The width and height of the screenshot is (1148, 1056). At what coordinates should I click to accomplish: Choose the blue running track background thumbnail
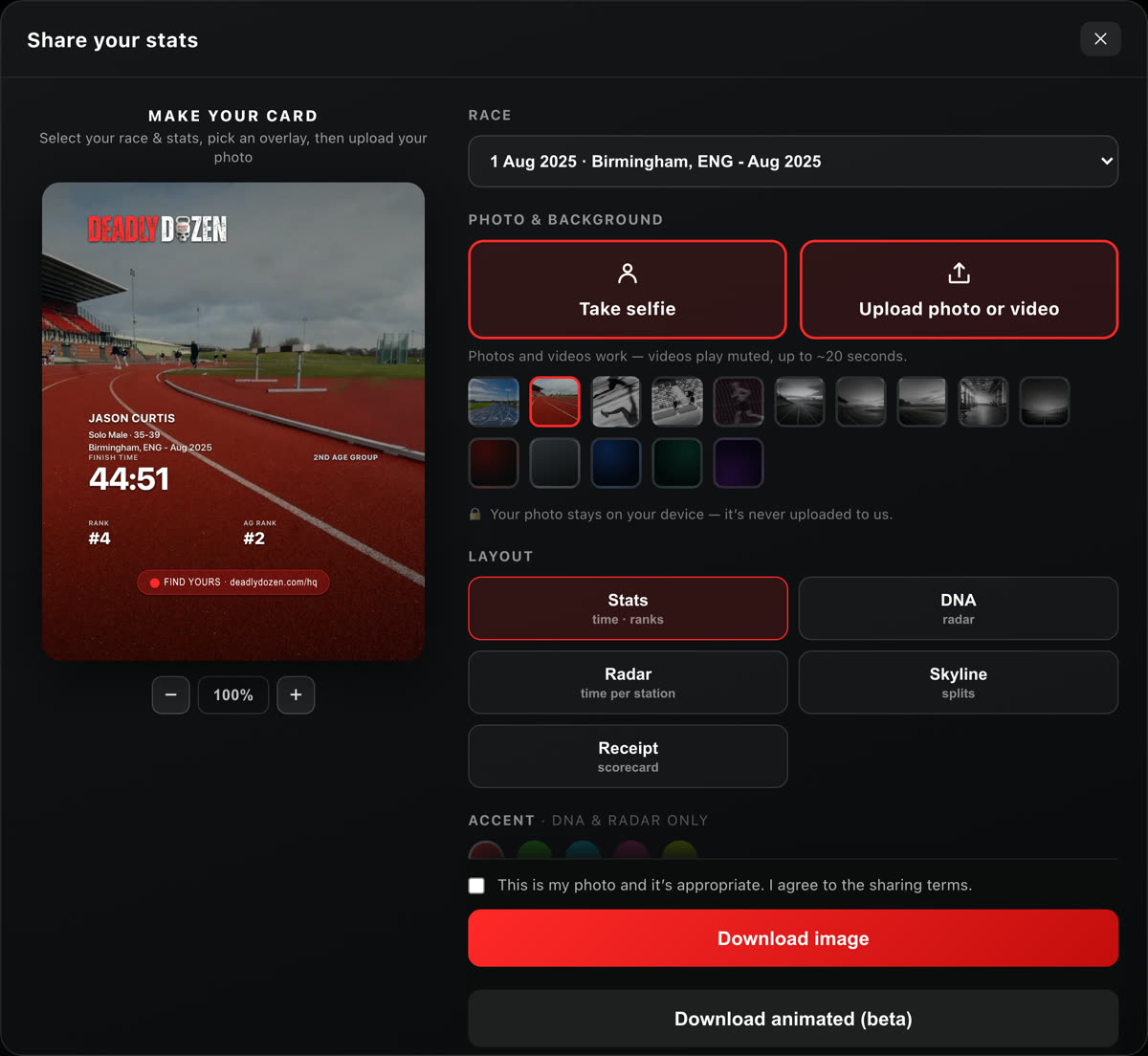coord(494,402)
